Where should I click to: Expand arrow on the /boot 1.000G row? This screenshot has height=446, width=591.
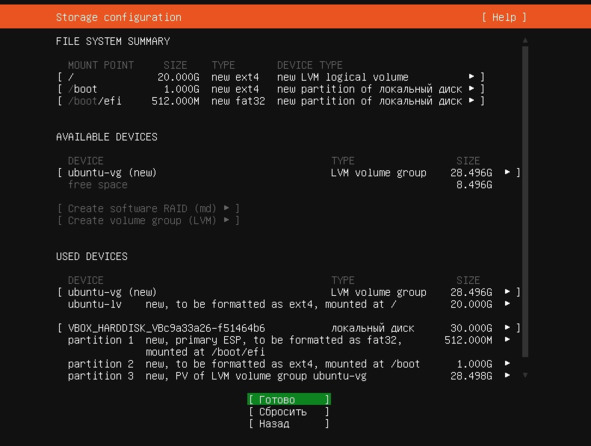(x=471, y=89)
